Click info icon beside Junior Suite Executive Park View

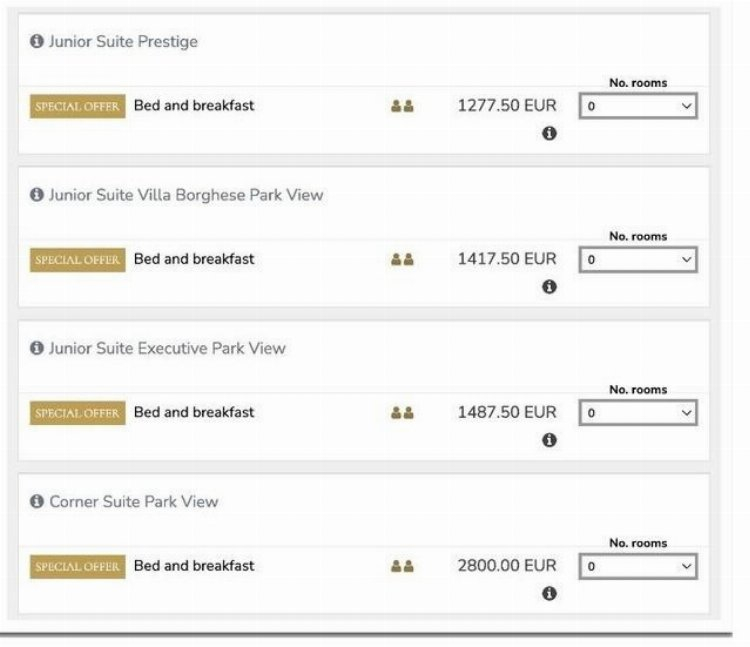37,348
